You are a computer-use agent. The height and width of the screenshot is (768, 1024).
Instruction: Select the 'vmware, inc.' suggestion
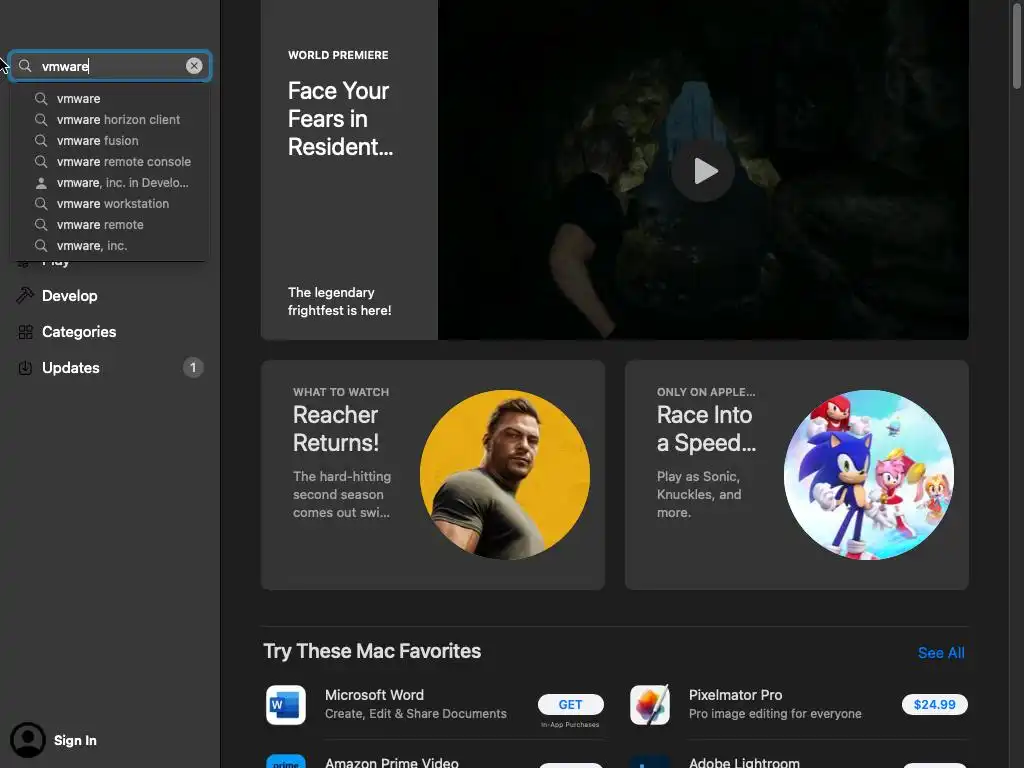[110, 246]
